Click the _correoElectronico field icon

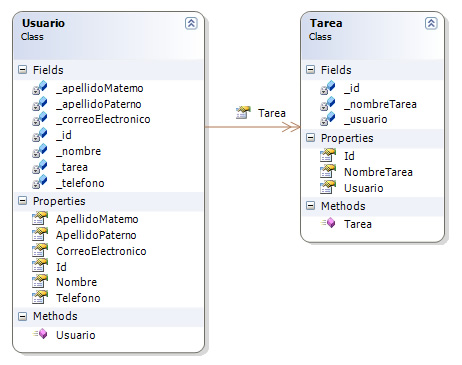(x=40, y=119)
